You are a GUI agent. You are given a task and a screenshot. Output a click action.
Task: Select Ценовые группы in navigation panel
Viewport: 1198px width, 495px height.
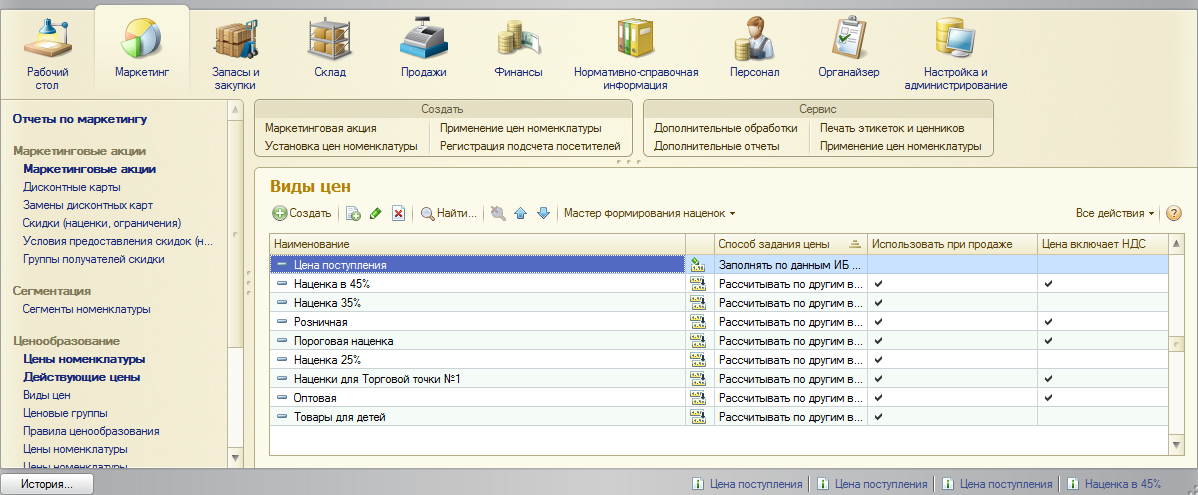point(65,413)
